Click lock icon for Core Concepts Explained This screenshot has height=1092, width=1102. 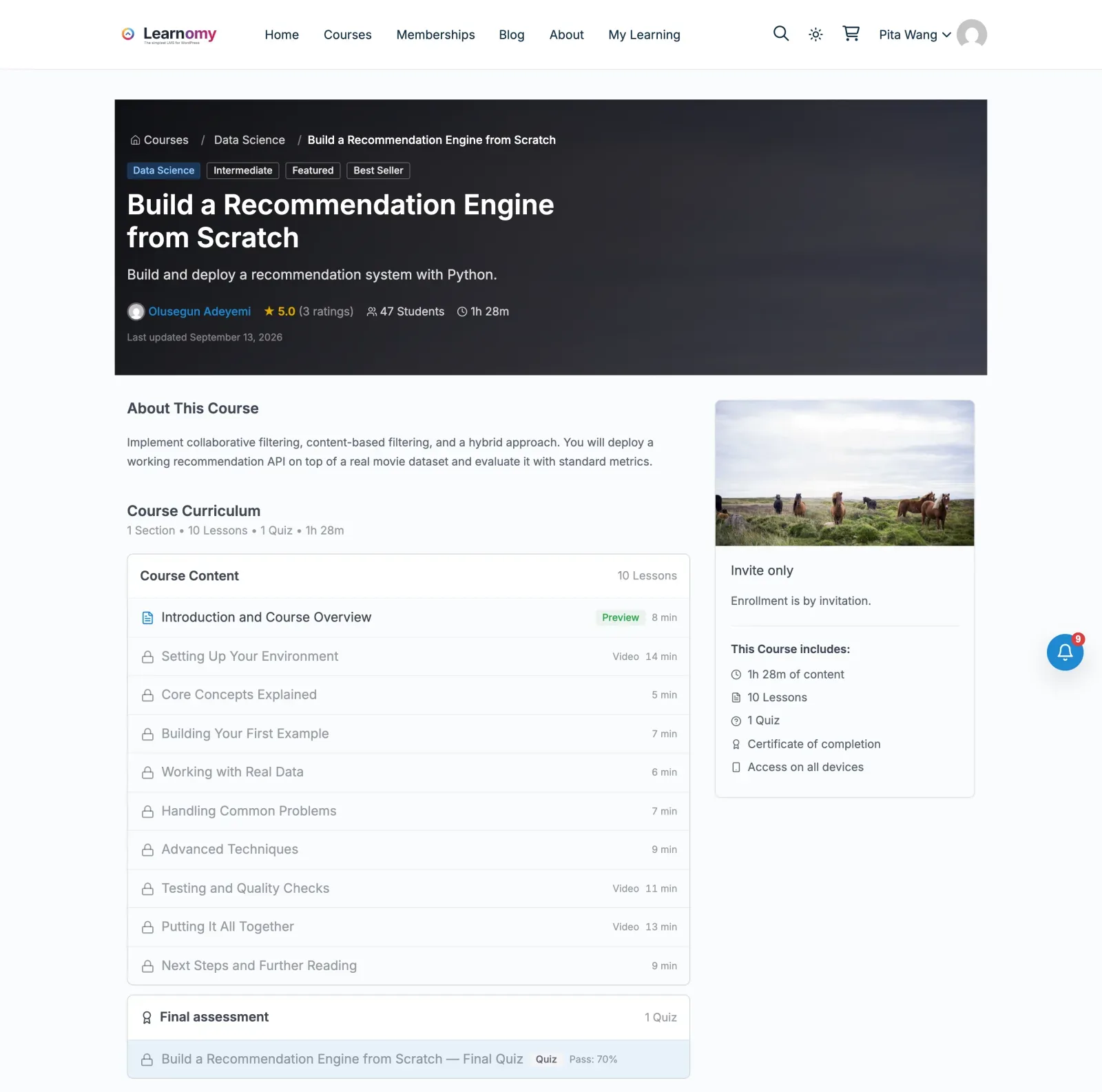point(147,696)
